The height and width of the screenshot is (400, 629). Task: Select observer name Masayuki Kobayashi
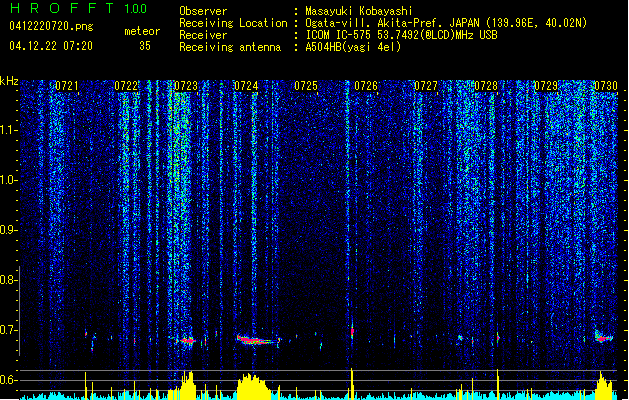(359, 11)
